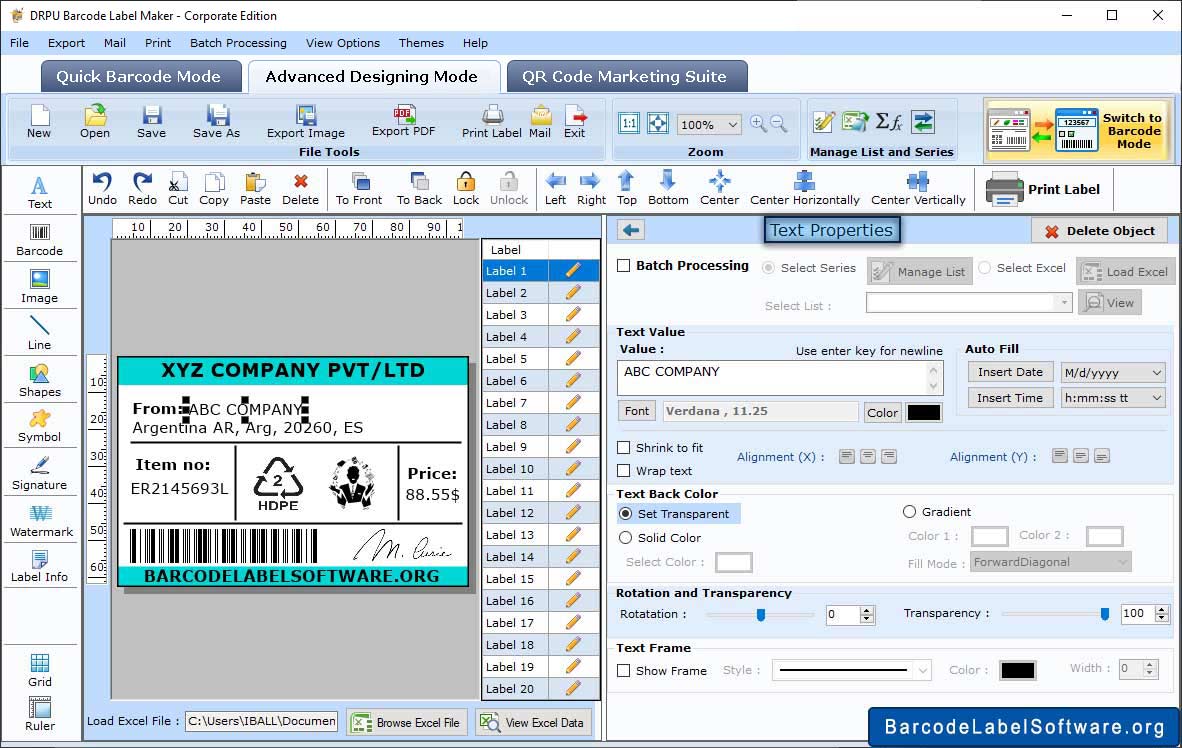Open the Fill Mode ForwardDiagonal dropdown
This screenshot has width=1182, height=748.
pyautogui.click(x=1051, y=562)
